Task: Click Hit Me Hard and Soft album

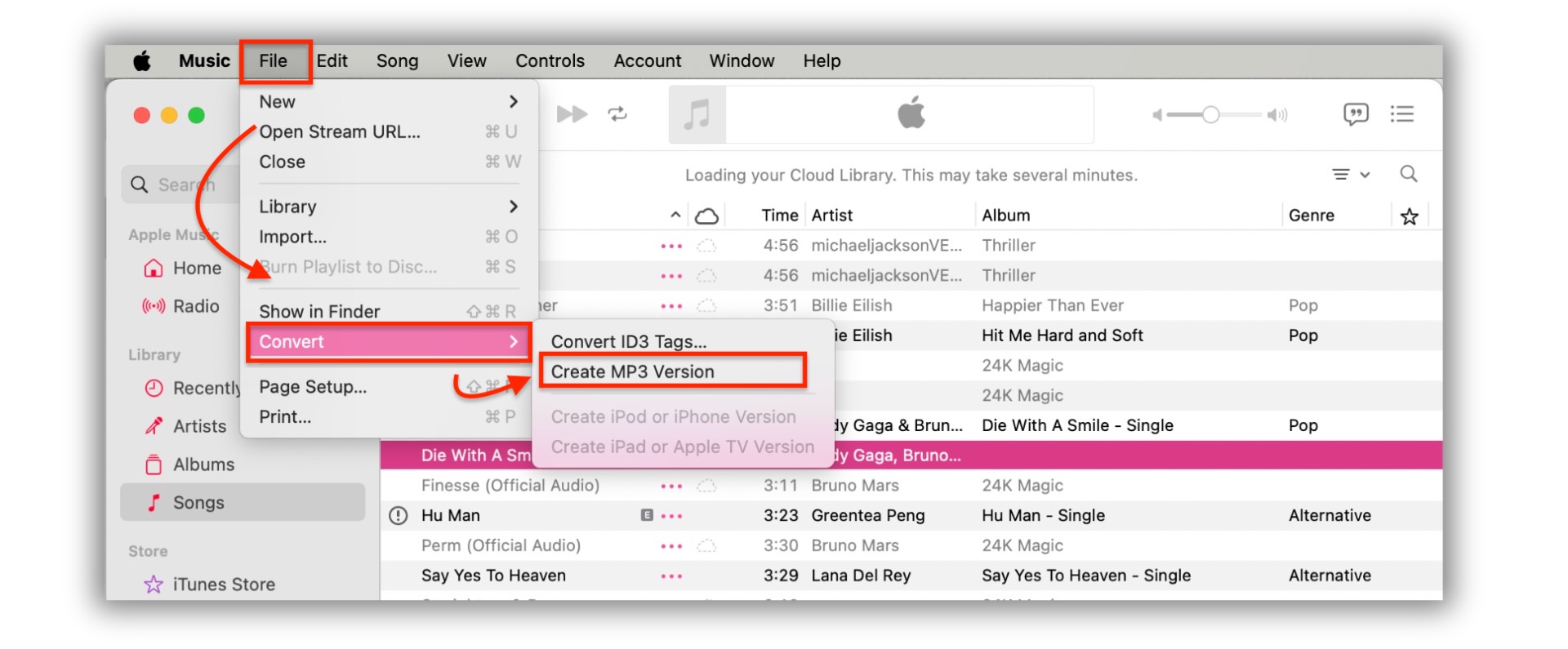Action: [1062, 336]
